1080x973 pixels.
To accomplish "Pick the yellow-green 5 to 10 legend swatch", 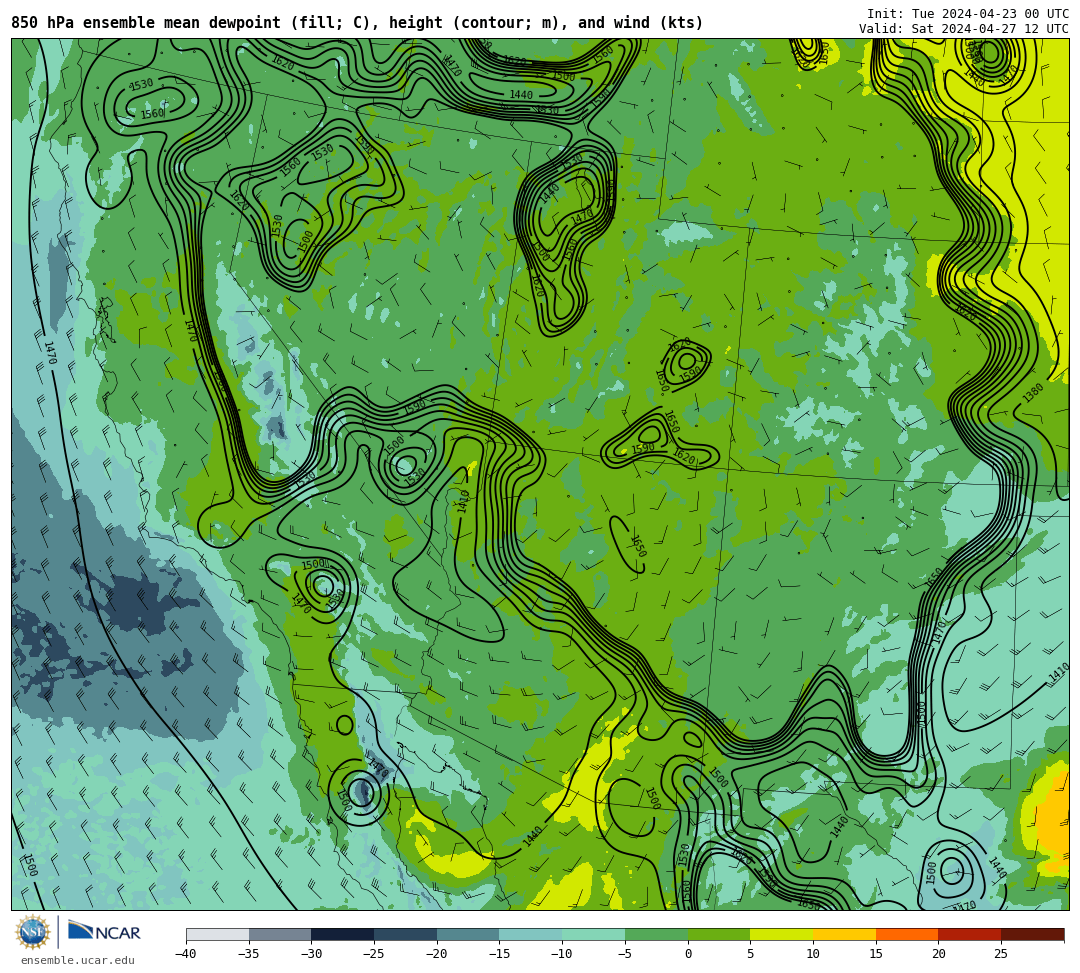I will (782, 934).
